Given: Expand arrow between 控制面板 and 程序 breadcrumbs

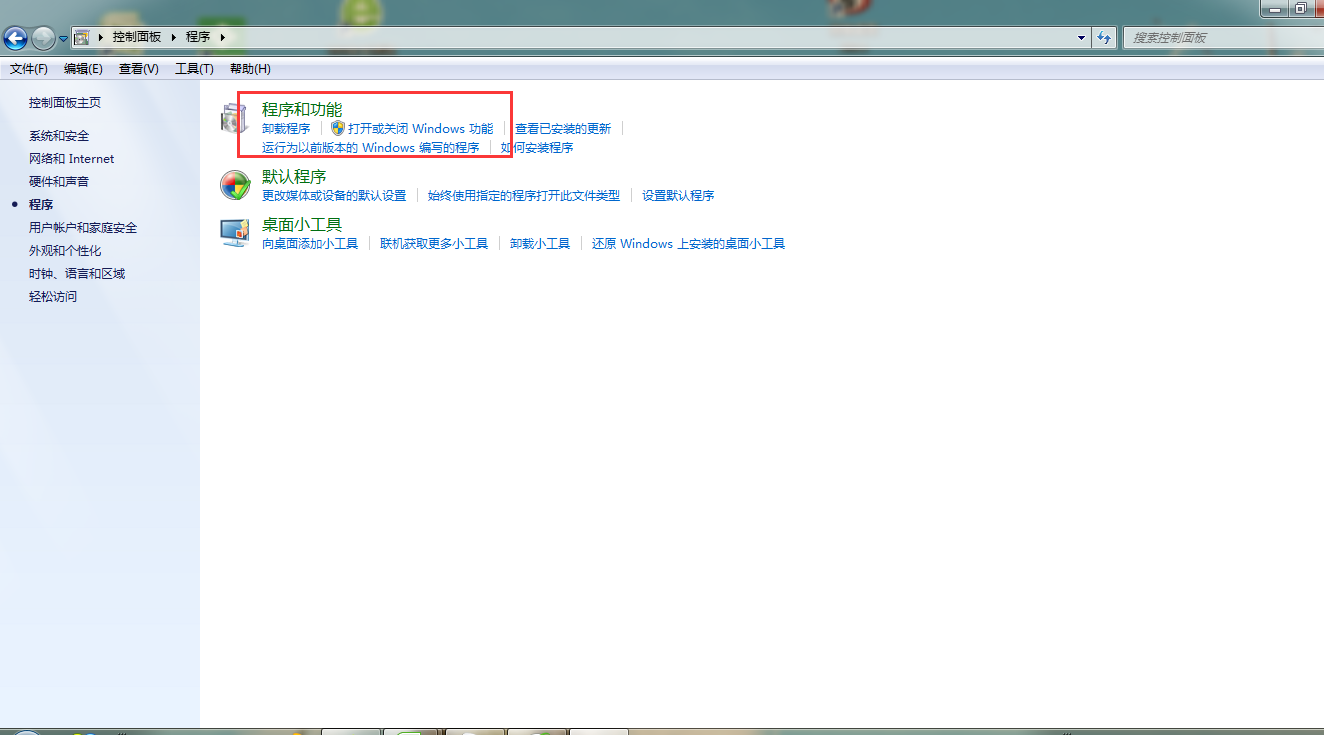Looking at the screenshot, I should (x=174, y=37).
